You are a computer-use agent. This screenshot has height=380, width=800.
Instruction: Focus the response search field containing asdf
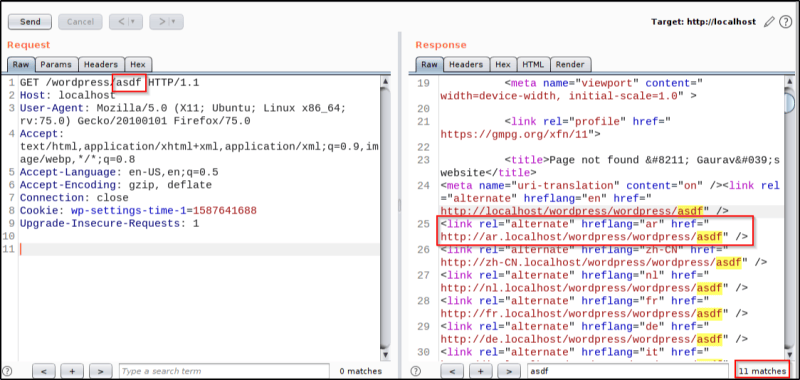coord(628,371)
